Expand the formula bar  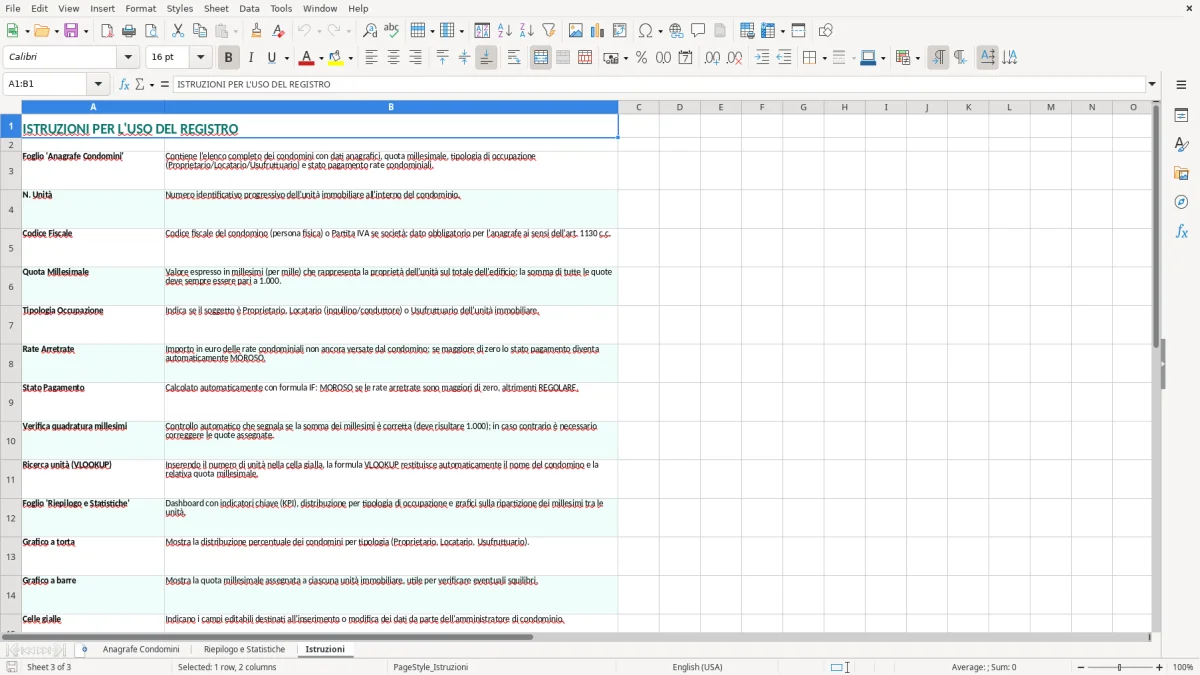1152,84
